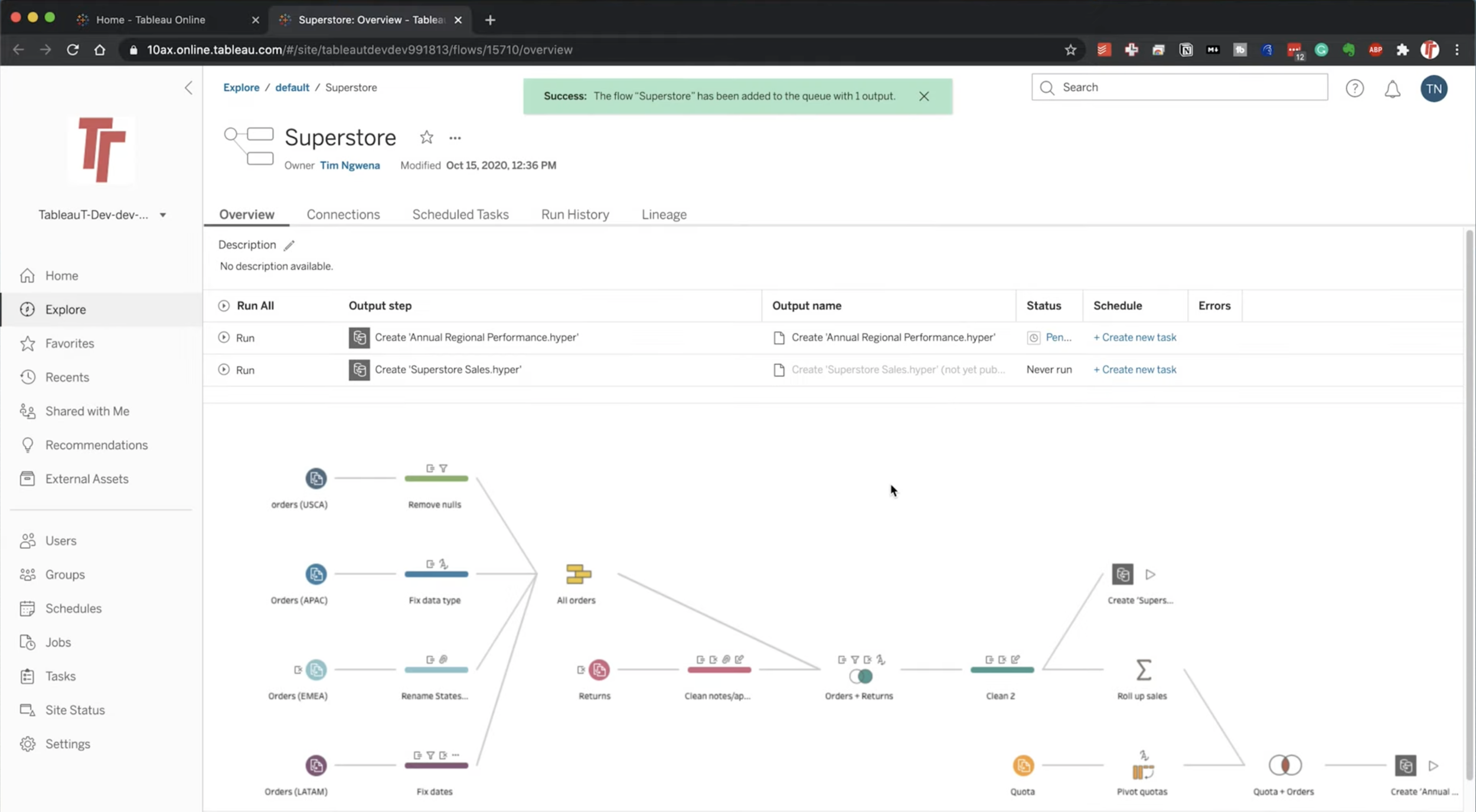Open the Superstore more actions ellipsis
This screenshot has height=812, width=1476.
point(455,138)
